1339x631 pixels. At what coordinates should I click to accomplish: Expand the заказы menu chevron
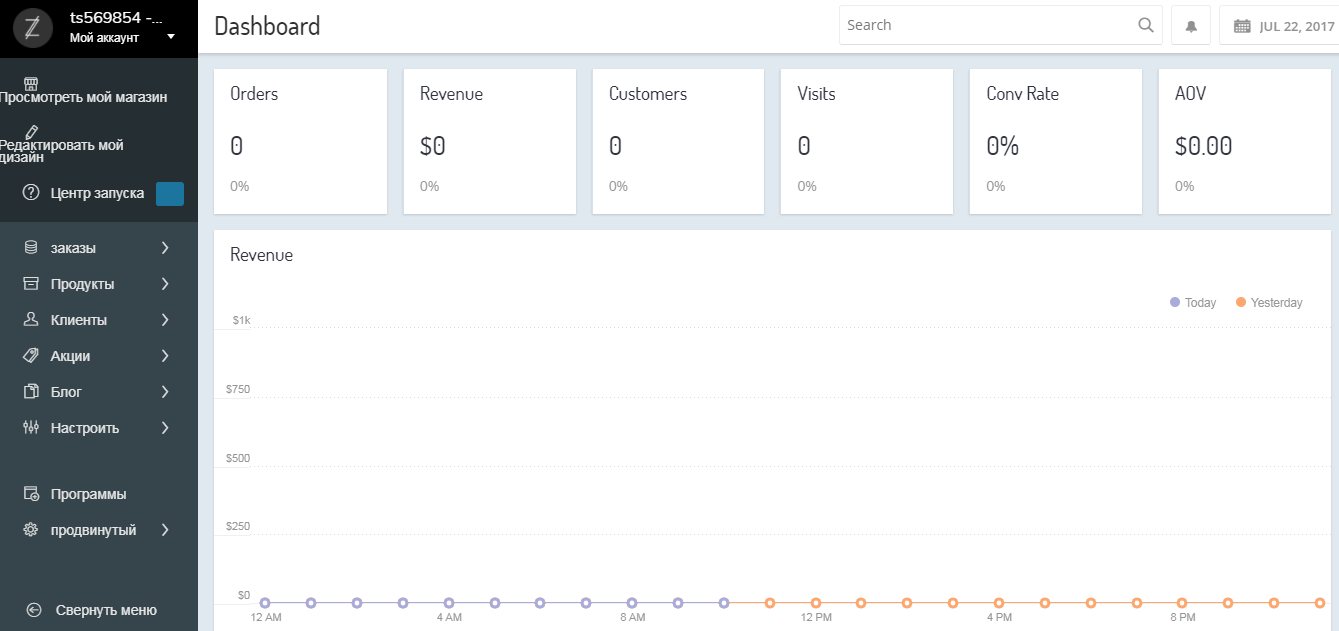(x=165, y=248)
